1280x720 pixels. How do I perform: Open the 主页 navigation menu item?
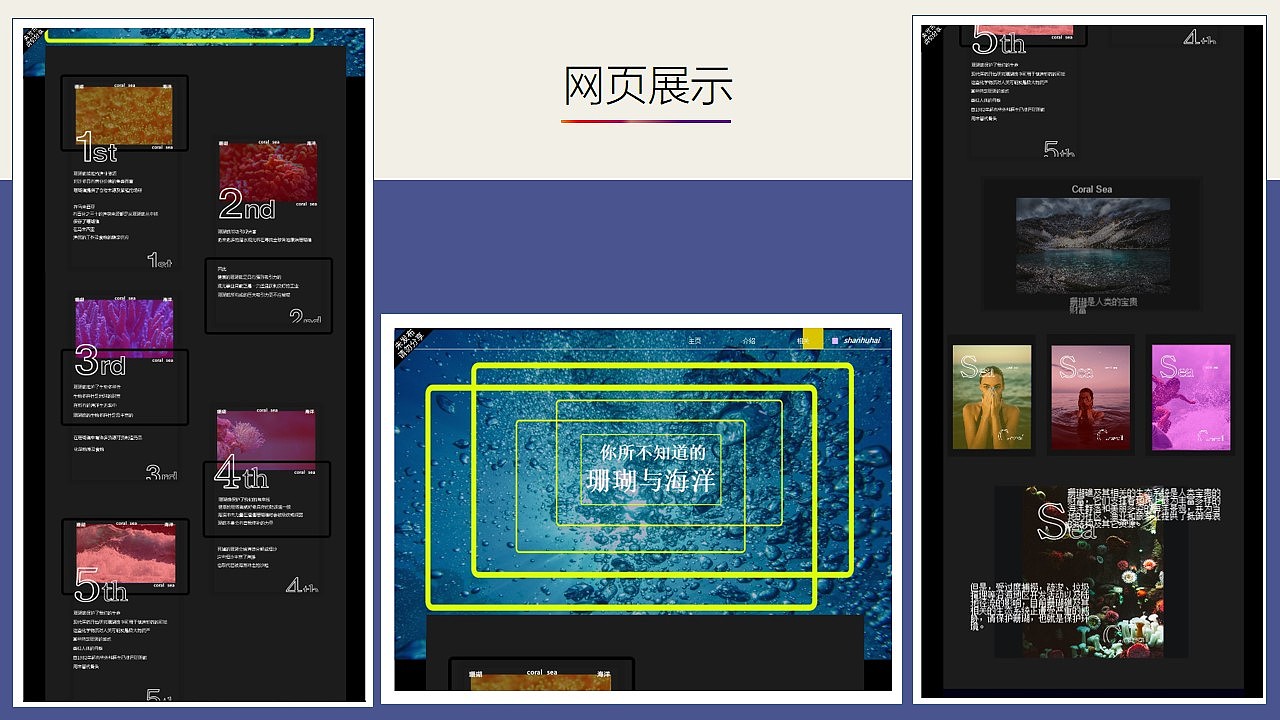[693, 340]
